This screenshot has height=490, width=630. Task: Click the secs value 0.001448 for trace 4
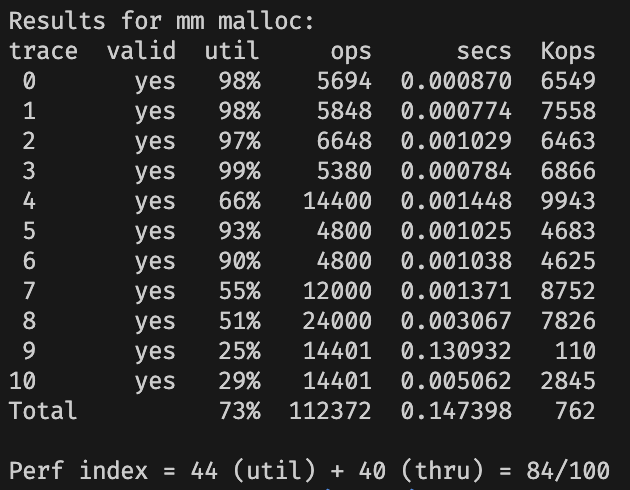point(456,201)
